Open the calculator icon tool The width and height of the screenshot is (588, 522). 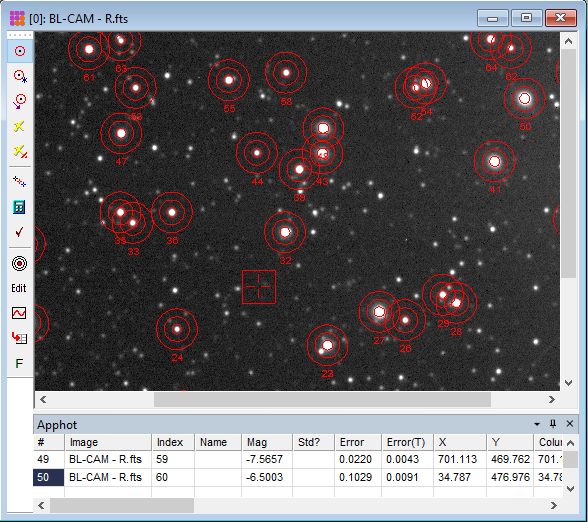20,207
